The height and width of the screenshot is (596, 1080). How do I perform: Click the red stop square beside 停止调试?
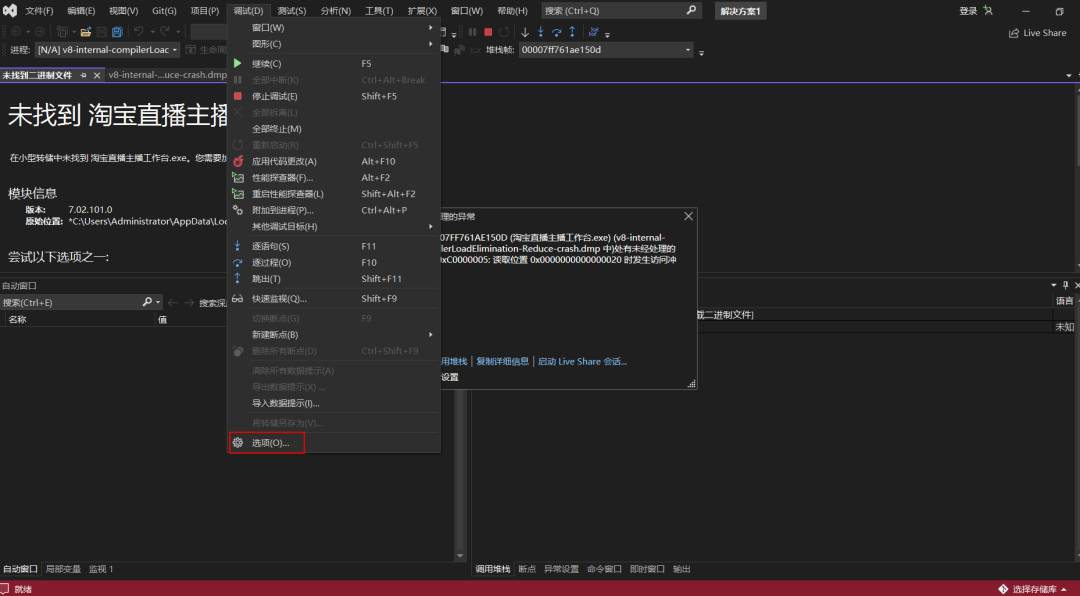pyautogui.click(x=238, y=96)
